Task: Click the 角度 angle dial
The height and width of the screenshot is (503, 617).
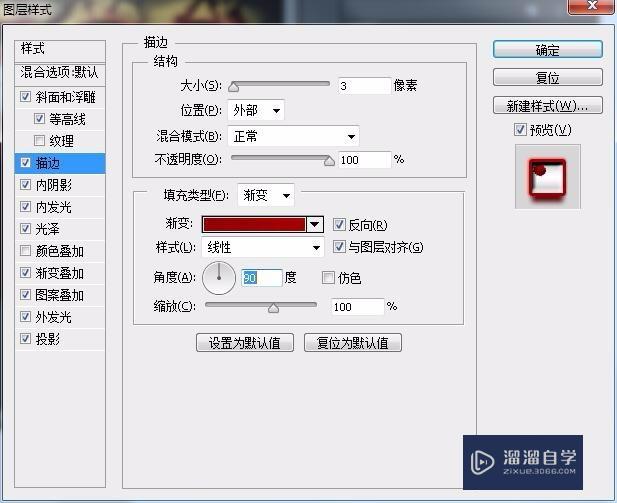Action: [x=219, y=278]
